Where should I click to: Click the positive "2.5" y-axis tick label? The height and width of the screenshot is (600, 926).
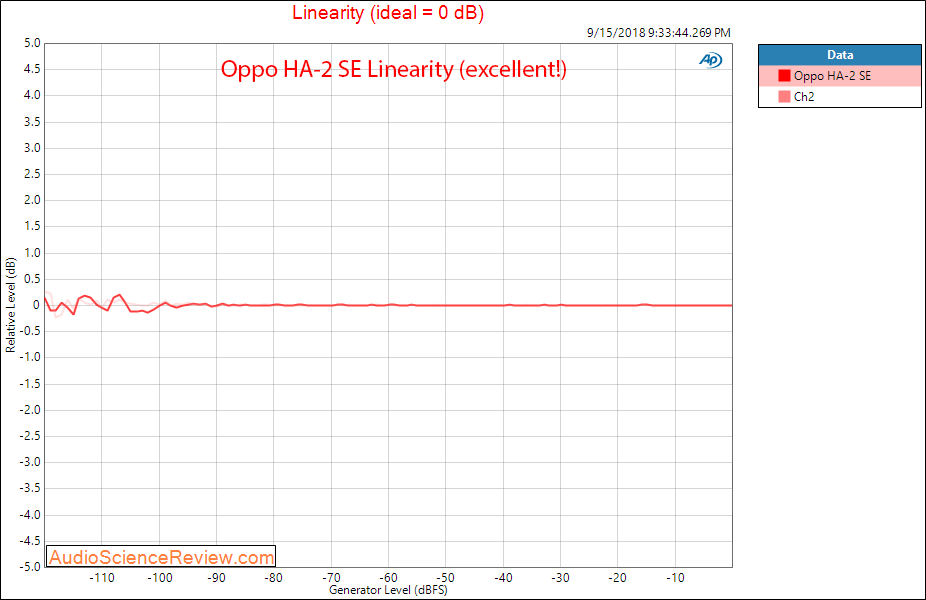pos(32,174)
